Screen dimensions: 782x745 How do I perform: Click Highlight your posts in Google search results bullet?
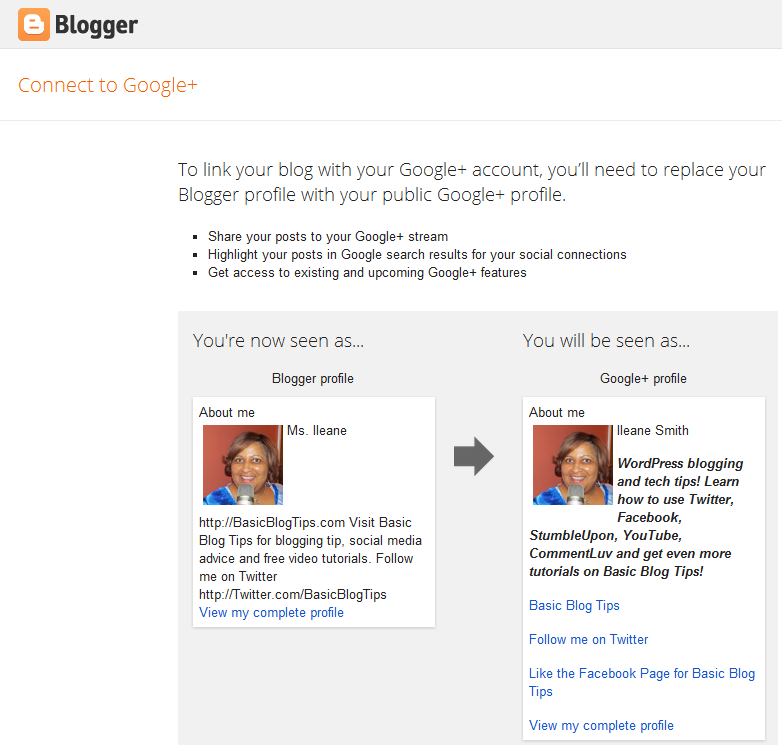[x=417, y=254]
